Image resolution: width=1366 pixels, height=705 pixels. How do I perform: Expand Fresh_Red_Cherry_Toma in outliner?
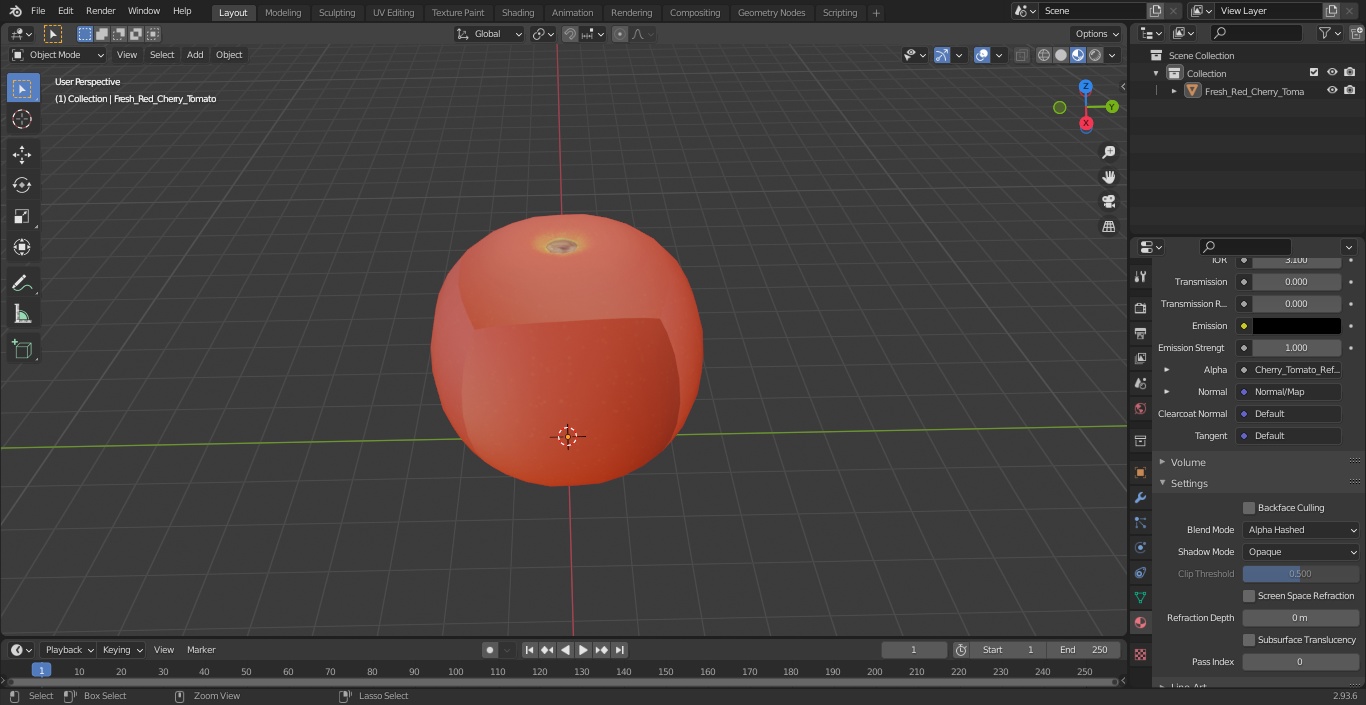(x=1174, y=91)
